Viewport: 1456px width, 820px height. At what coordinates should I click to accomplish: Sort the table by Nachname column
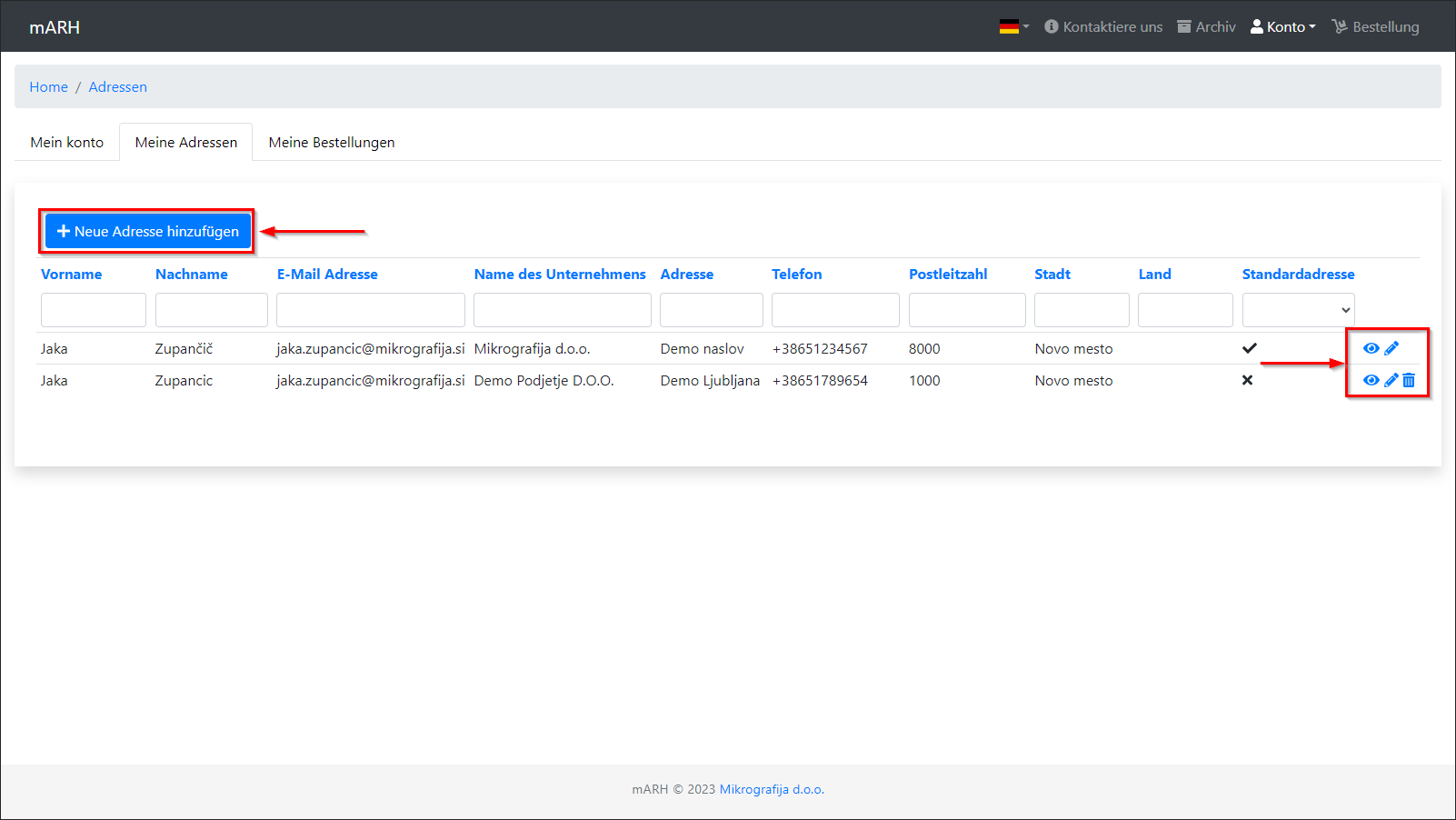point(192,275)
